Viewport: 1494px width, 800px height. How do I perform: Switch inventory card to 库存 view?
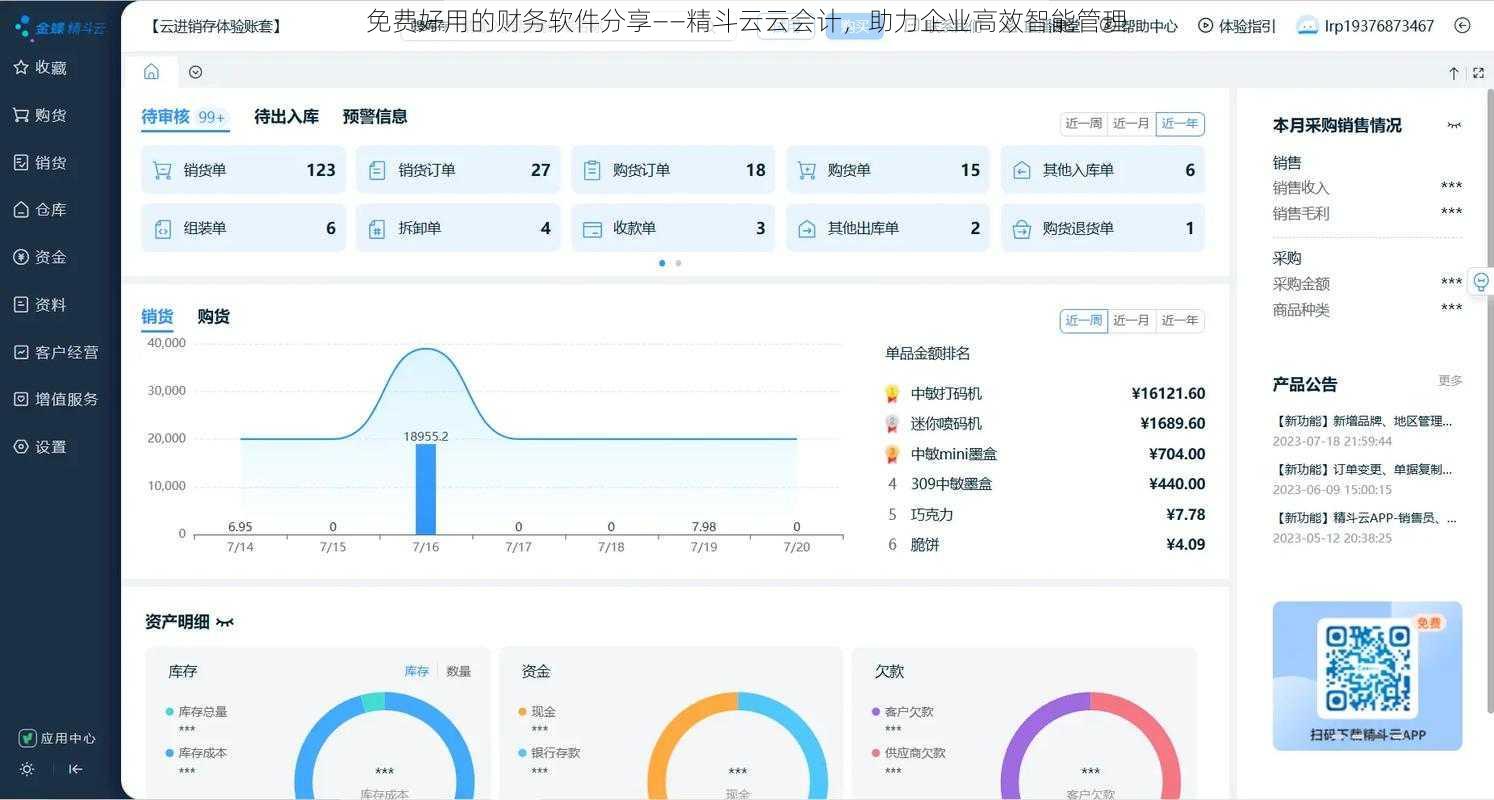[x=416, y=671]
